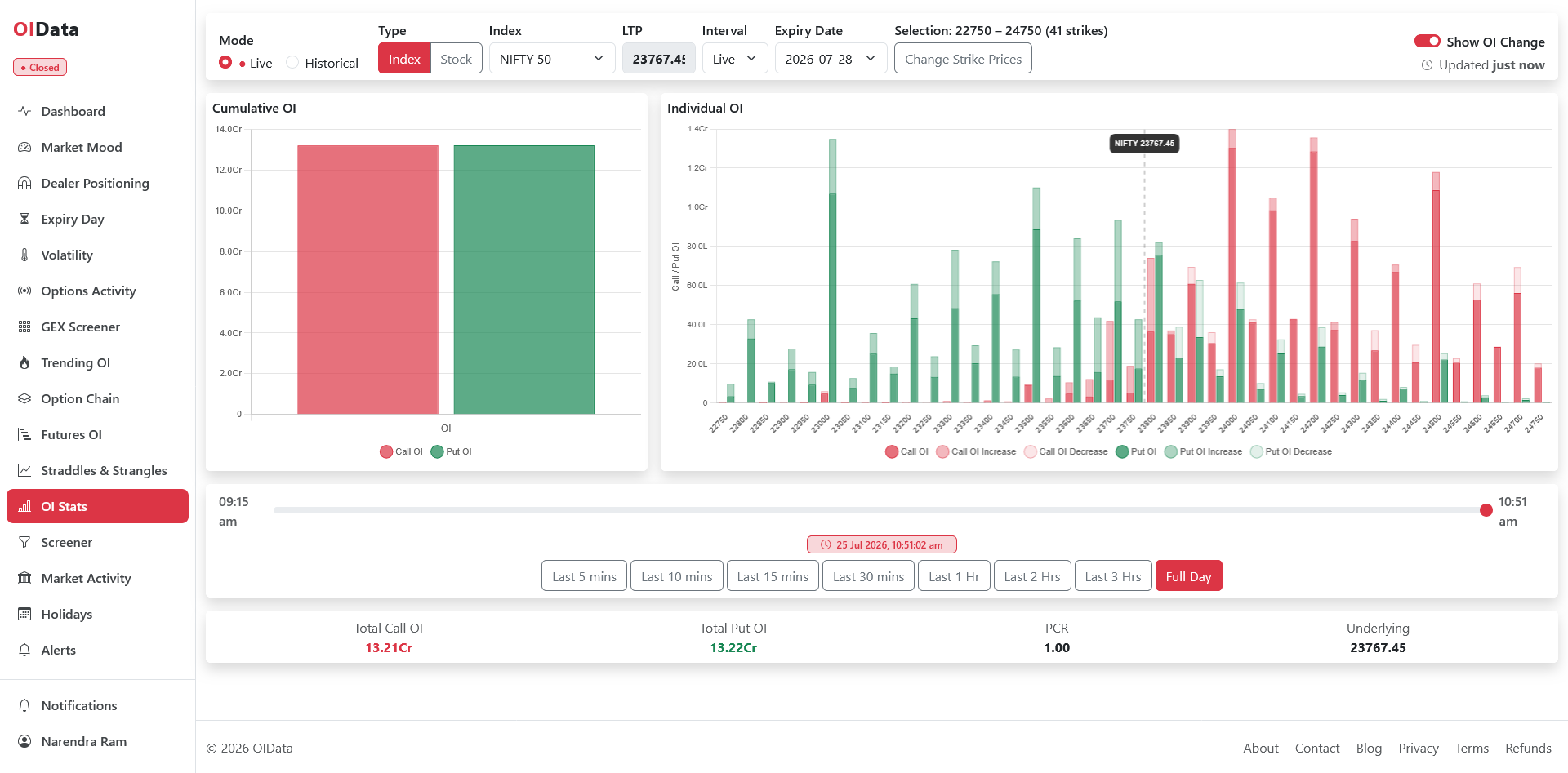The width and height of the screenshot is (1568, 773).
Task: Click the Trending OI flame icon
Action: (x=24, y=362)
